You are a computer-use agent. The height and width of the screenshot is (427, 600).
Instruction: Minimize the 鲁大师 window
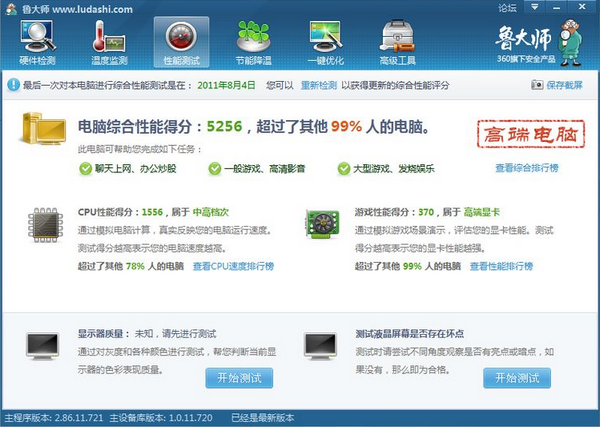[x=557, y=7]
